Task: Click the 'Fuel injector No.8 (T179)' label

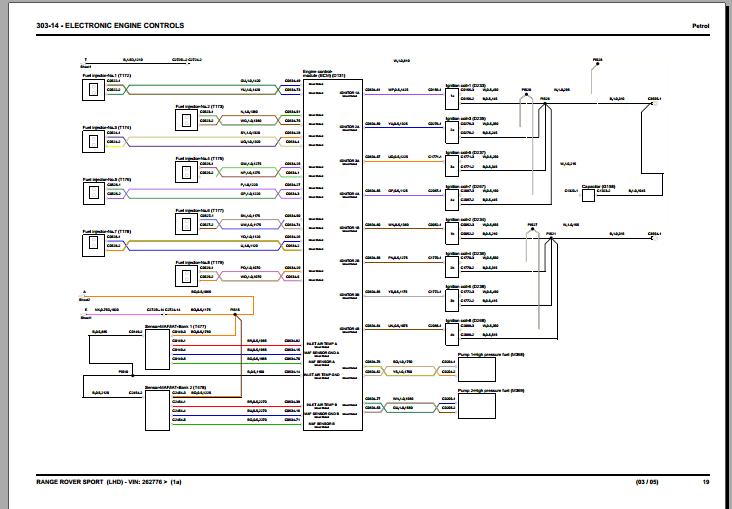Action: [200, 262]
